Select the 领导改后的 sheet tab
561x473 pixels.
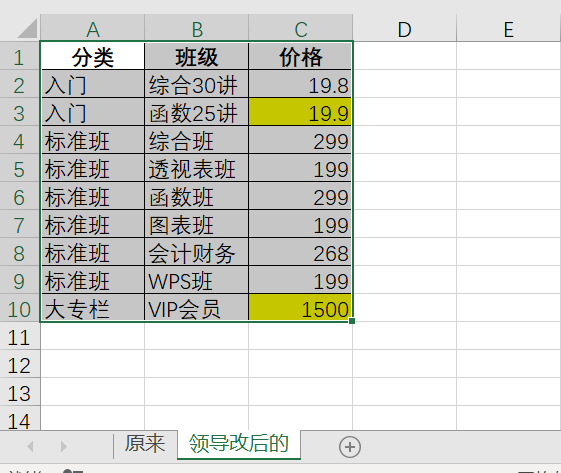(239, 444)
